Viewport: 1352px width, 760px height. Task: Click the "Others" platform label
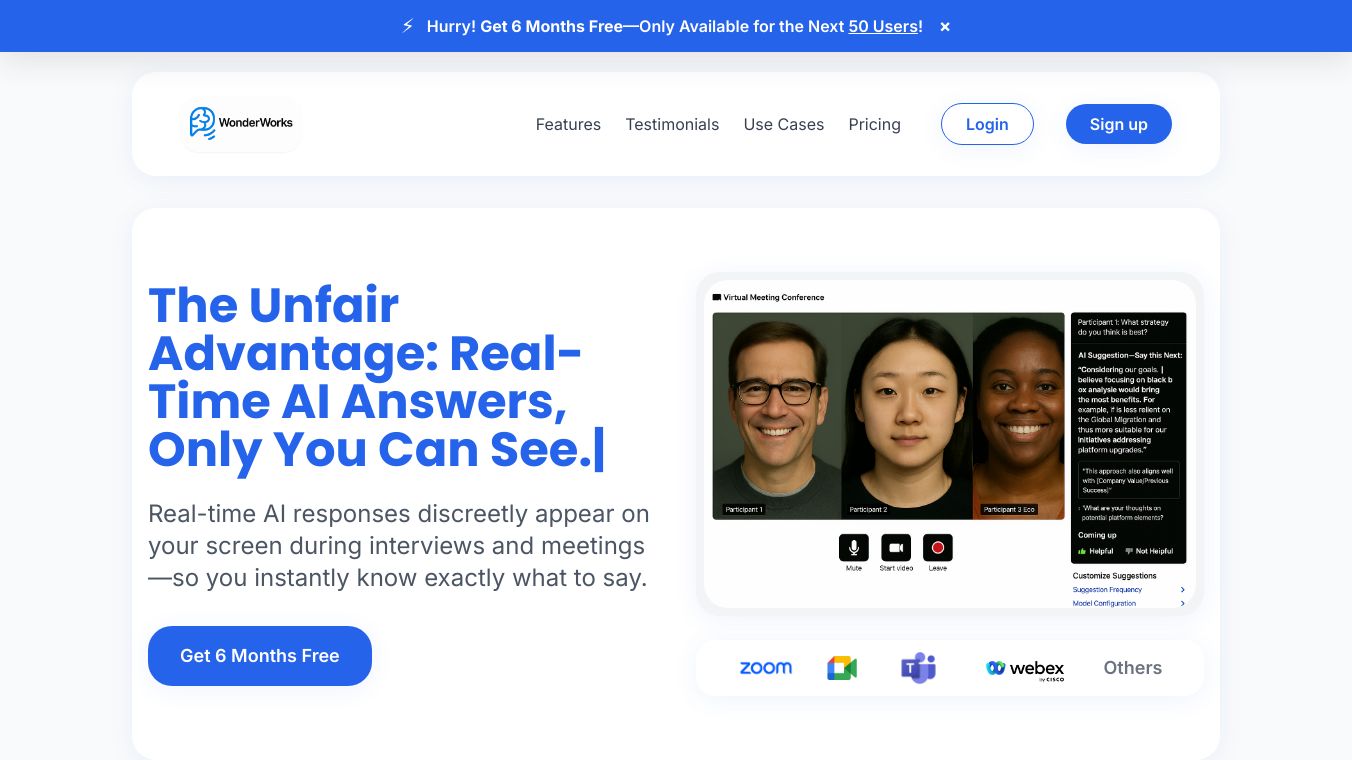[x=1133, y=668]
